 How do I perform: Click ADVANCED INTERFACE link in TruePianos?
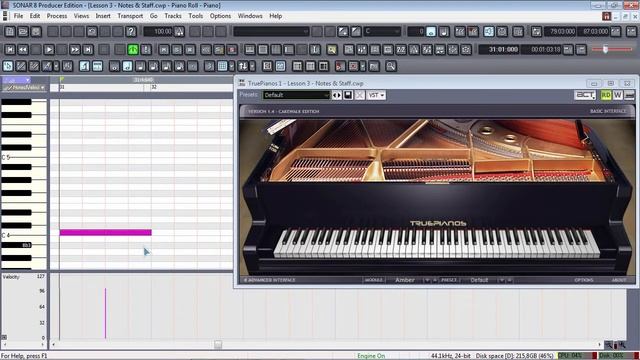point(269,280)
